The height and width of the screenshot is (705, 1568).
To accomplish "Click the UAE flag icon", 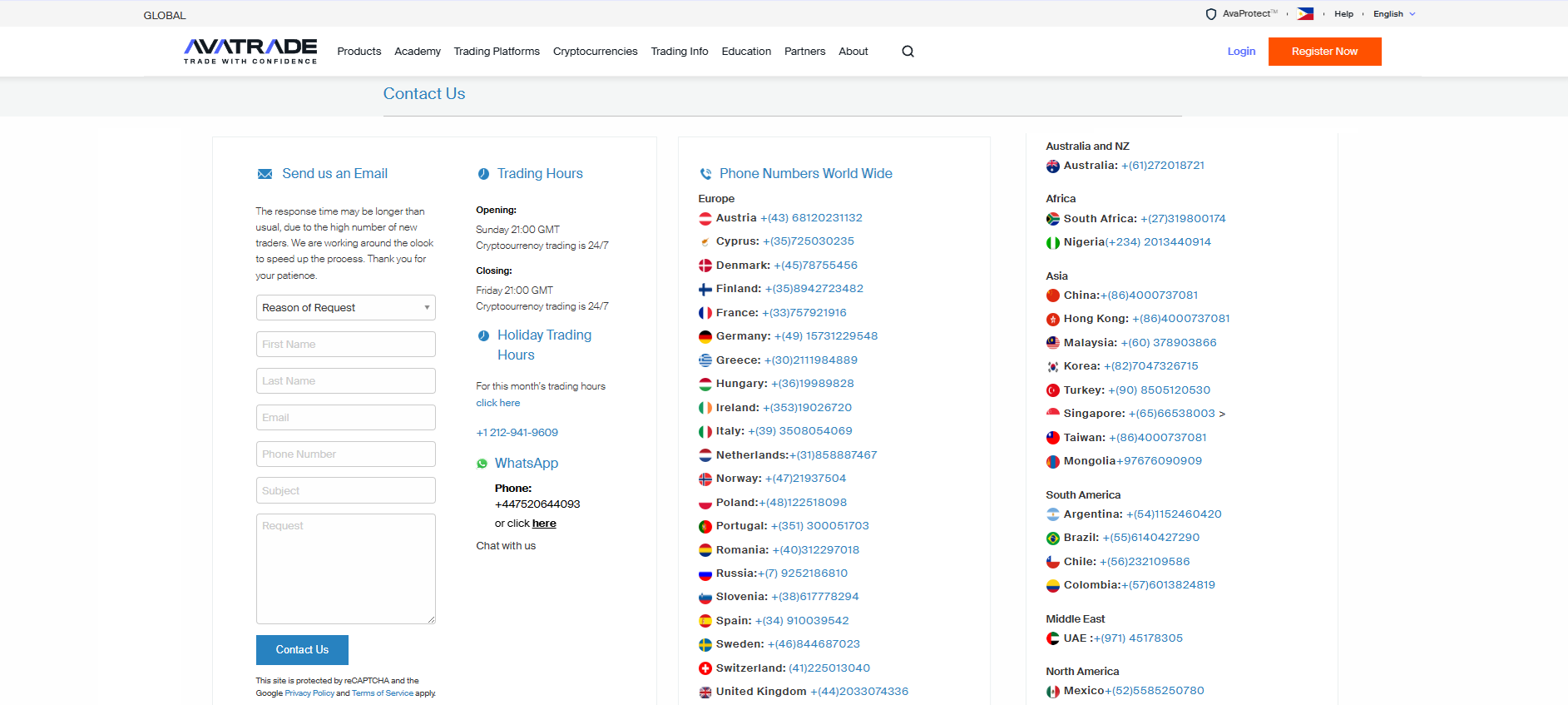I will (x=1052, y=638).
